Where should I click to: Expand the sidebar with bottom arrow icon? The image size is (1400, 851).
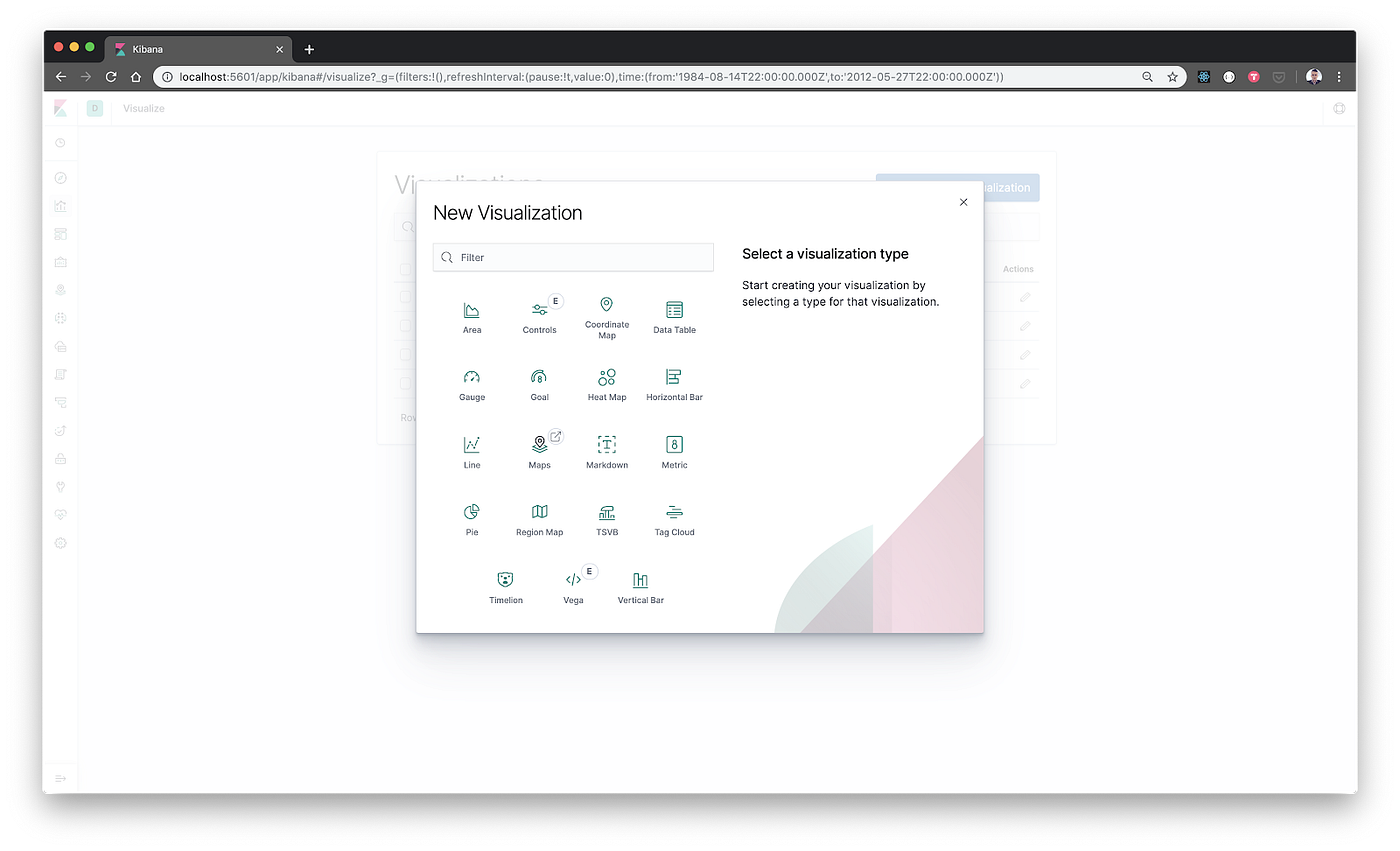[x=60, y=778]
